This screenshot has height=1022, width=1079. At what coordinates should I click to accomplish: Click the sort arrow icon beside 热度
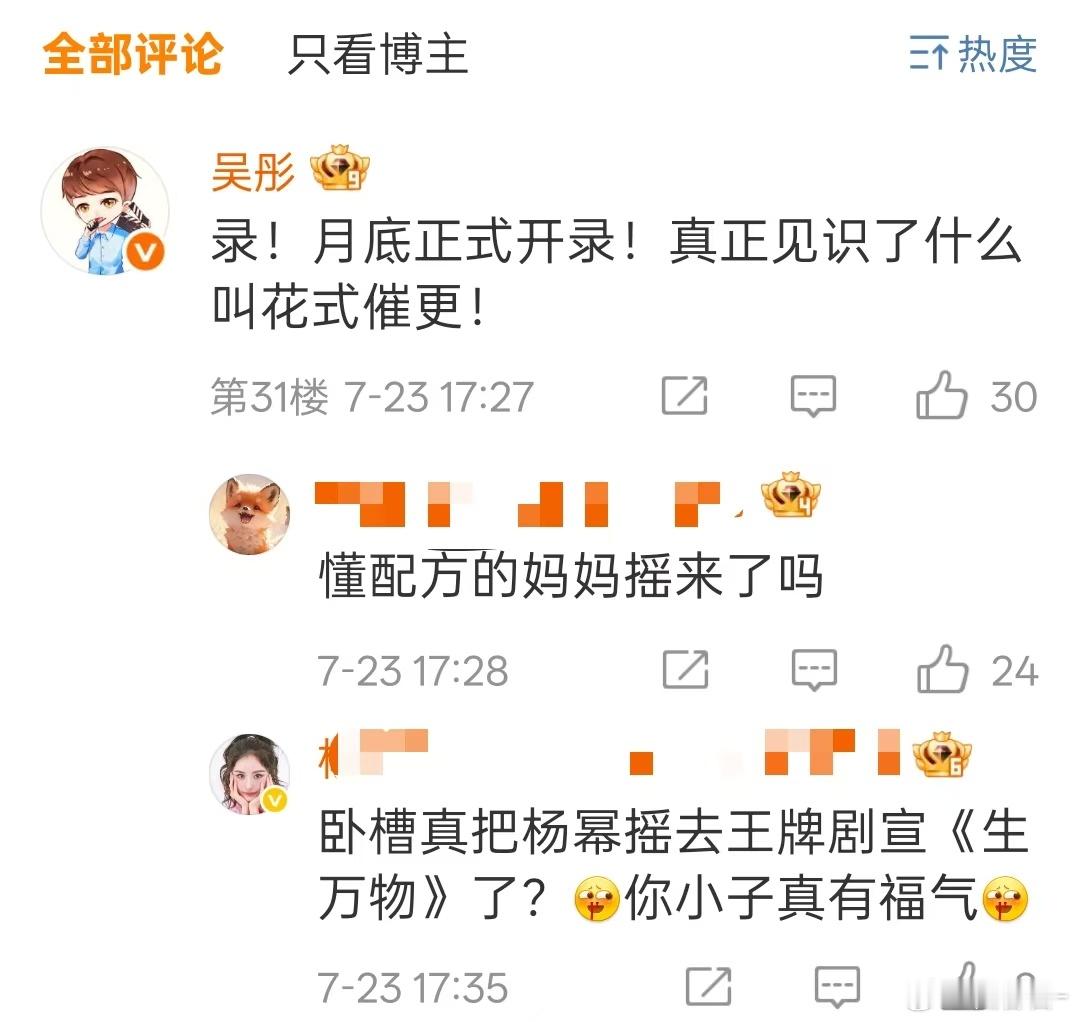click(x=928, y=54)
